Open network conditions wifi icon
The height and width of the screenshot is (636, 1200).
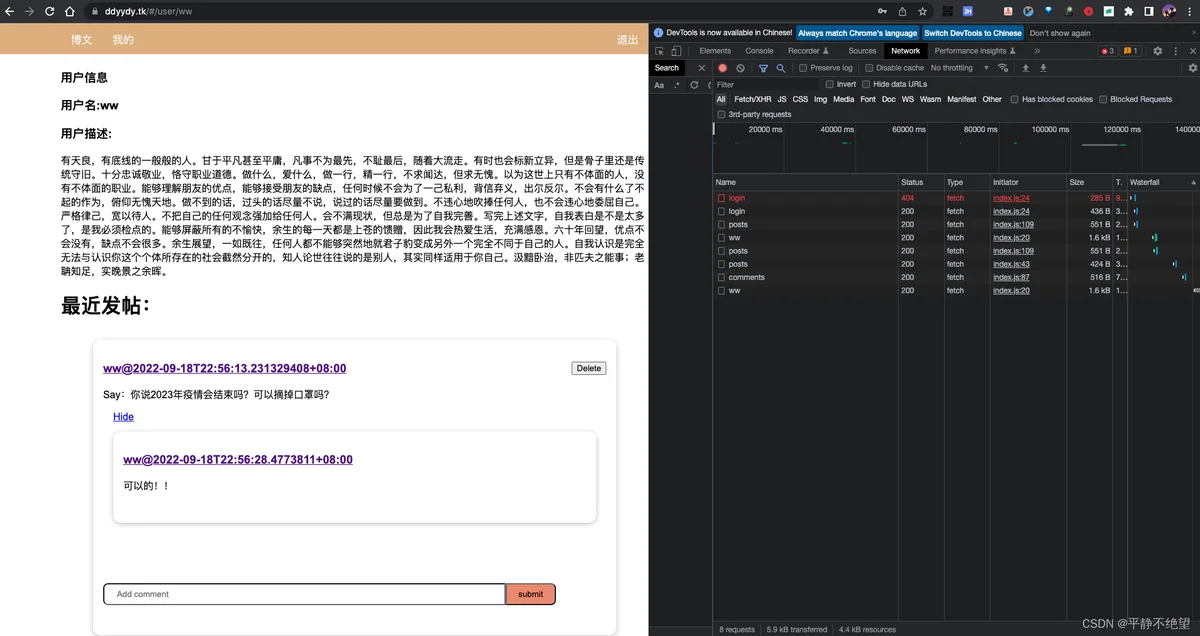point(1001,68)
